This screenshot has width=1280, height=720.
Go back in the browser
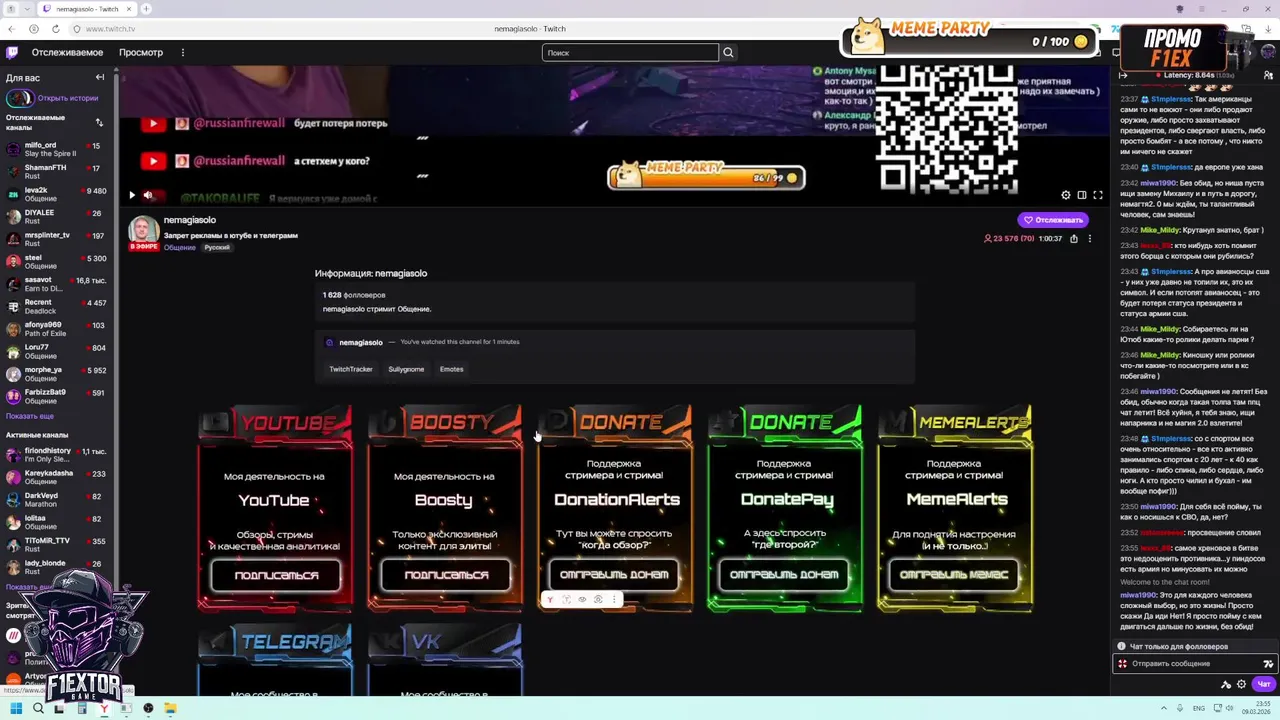[x=13, y=29]
